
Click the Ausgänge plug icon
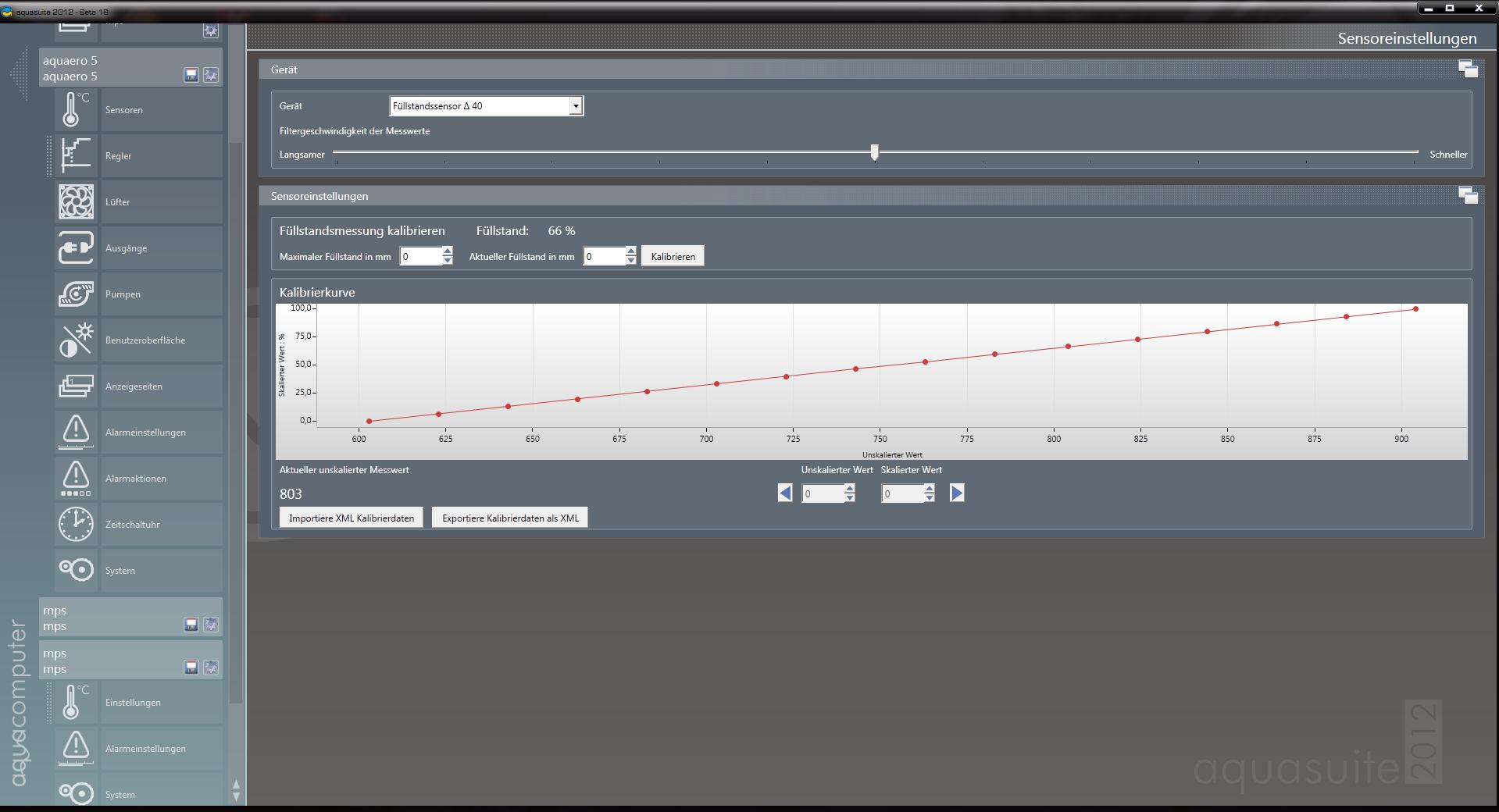click(x=75, y=248)
